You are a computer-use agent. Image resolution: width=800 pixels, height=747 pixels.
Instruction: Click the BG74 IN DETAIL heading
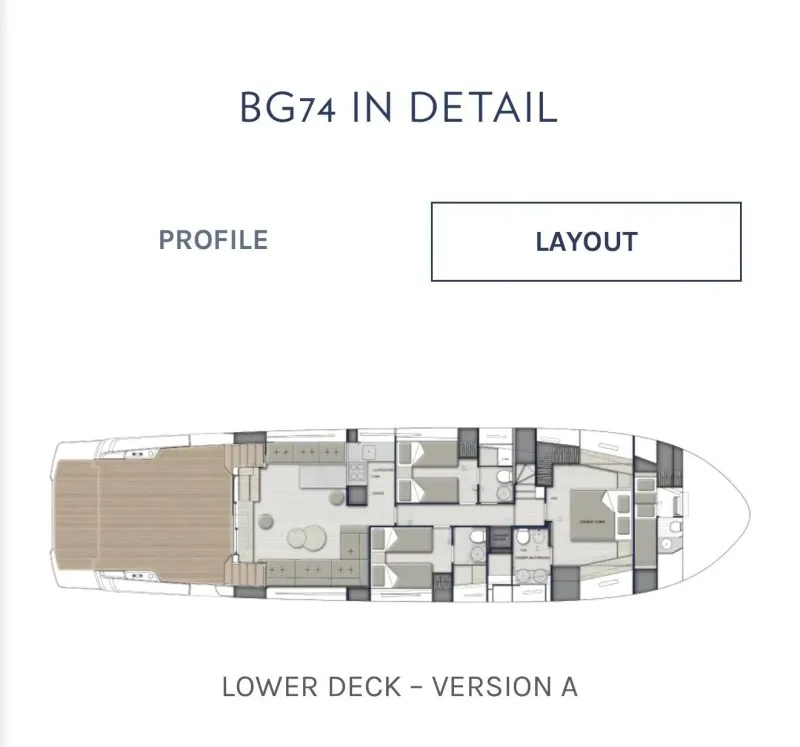(399, 107)
